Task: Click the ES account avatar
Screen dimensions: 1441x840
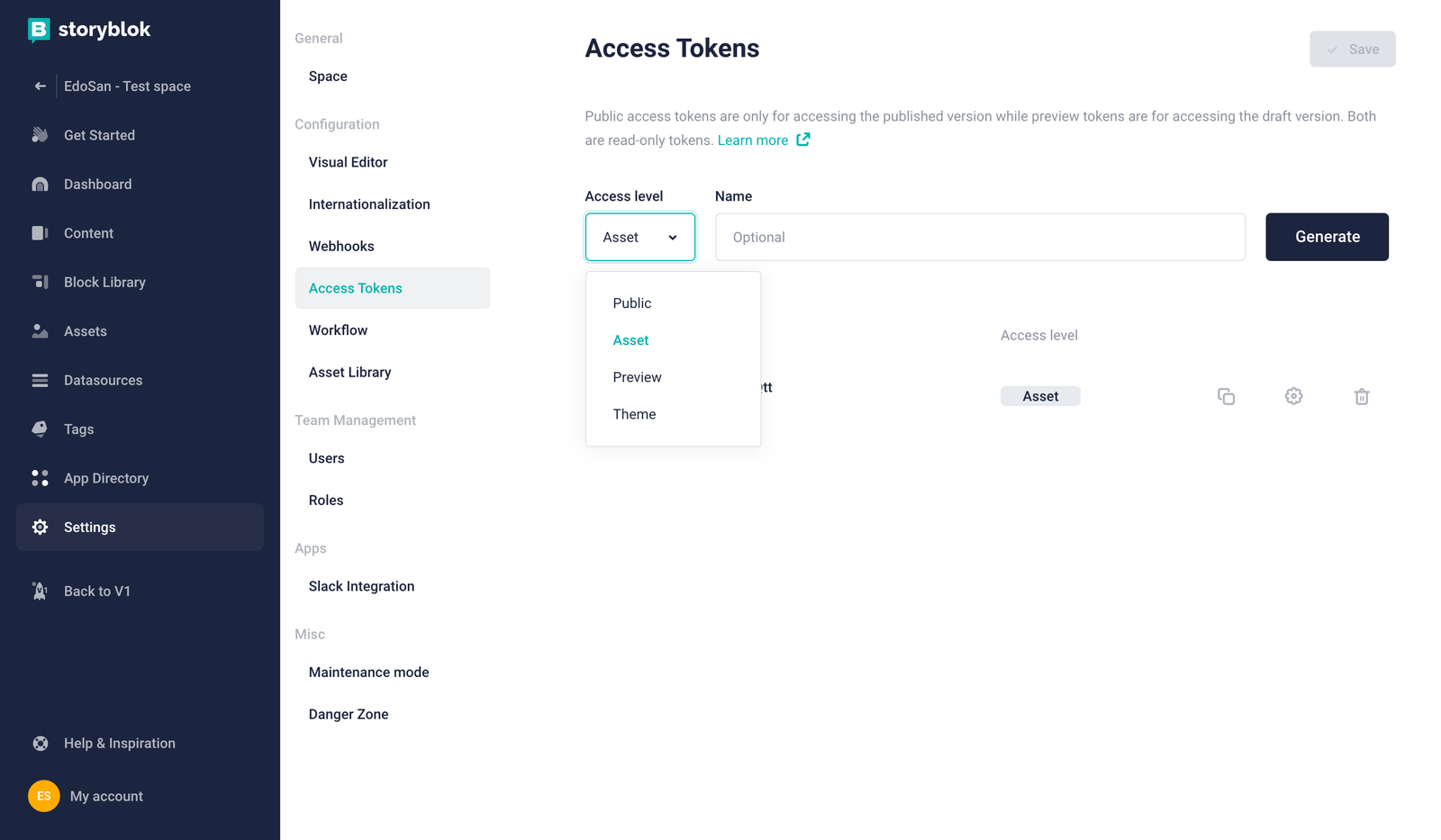Action: tap(44, 796)
